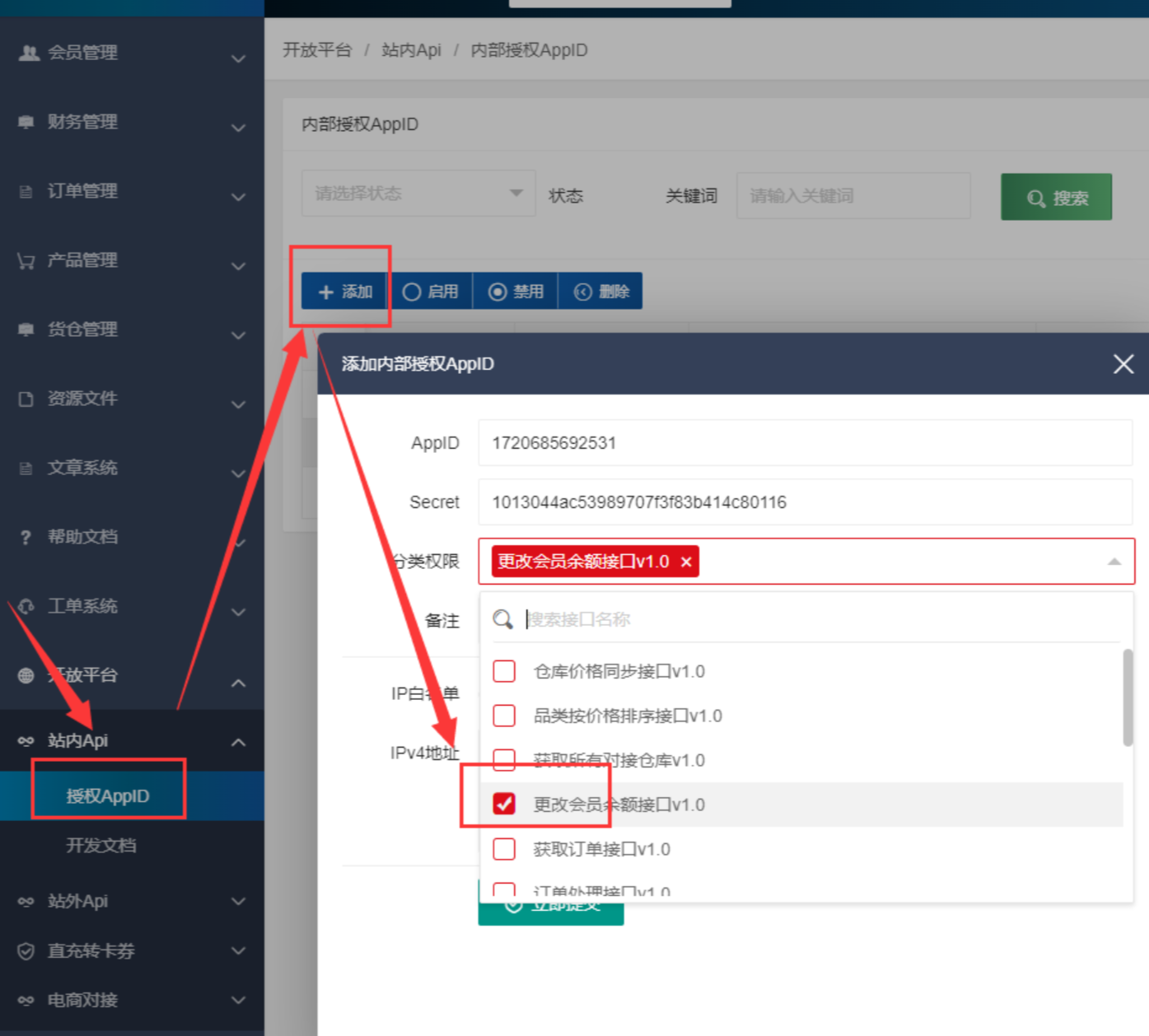Click the 请输入关键词 keyword input field
The width and height of the screenshot is (1149, 1036).
click(x=852, y=196)
